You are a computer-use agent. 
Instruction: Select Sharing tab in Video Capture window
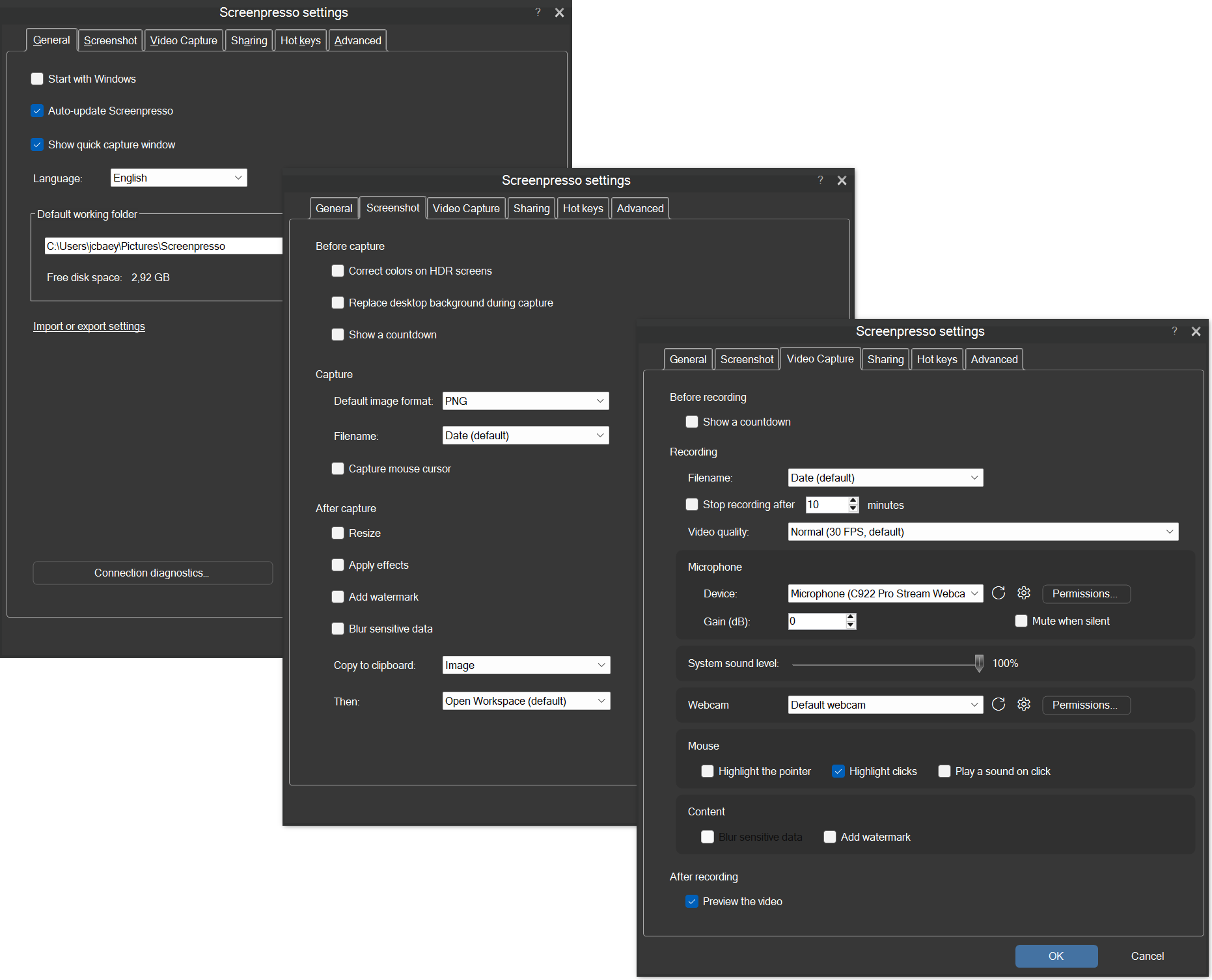pyautogui.click(x=886, y=359)
